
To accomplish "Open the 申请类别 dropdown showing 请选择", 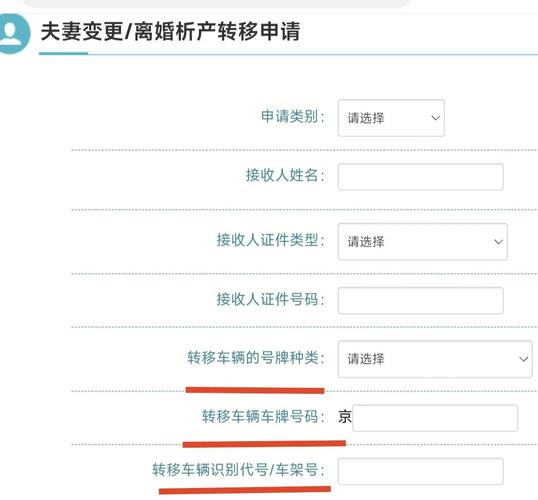I will pyautogui.click(x=391, y=118).
